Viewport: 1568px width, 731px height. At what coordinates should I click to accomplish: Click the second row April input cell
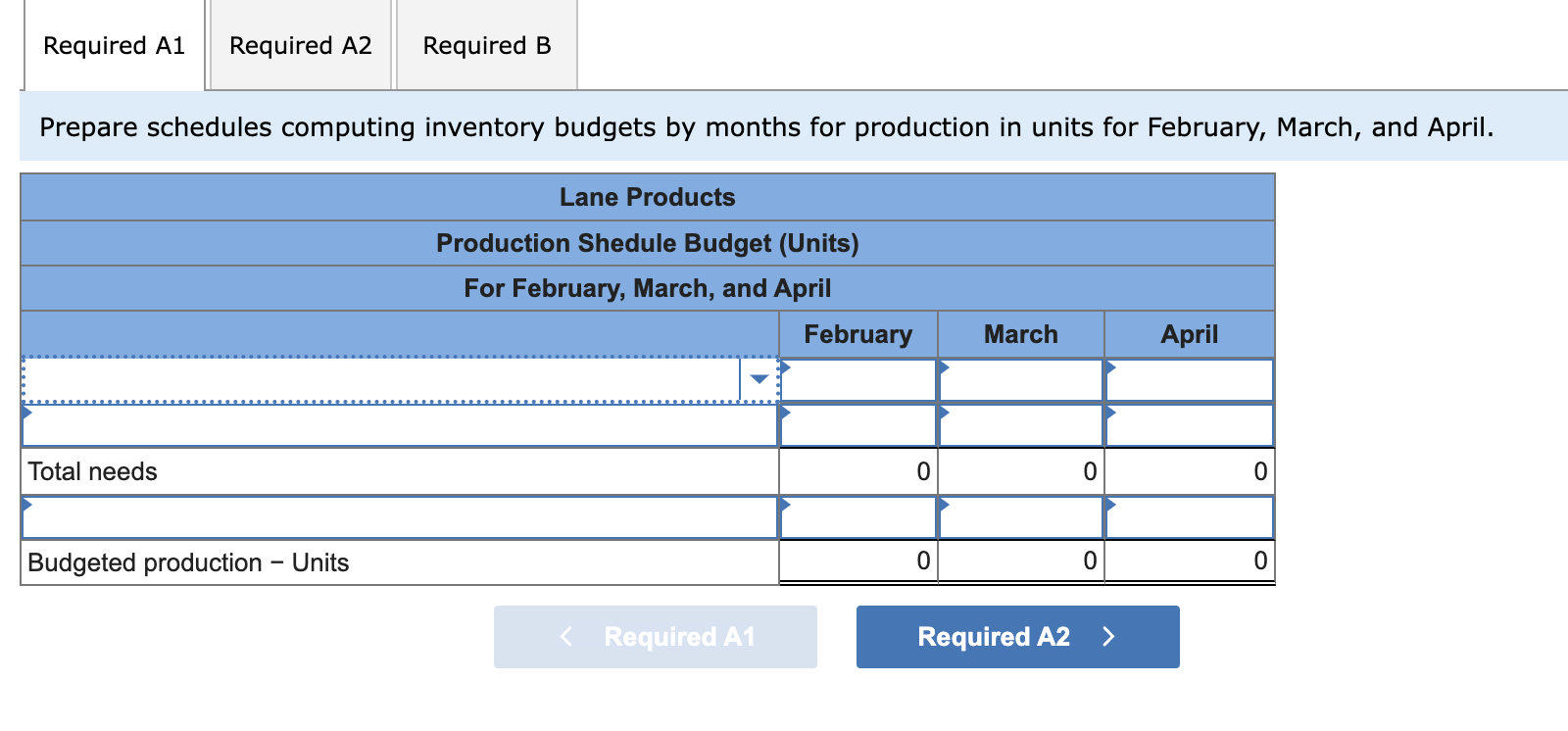[1190, 425]
